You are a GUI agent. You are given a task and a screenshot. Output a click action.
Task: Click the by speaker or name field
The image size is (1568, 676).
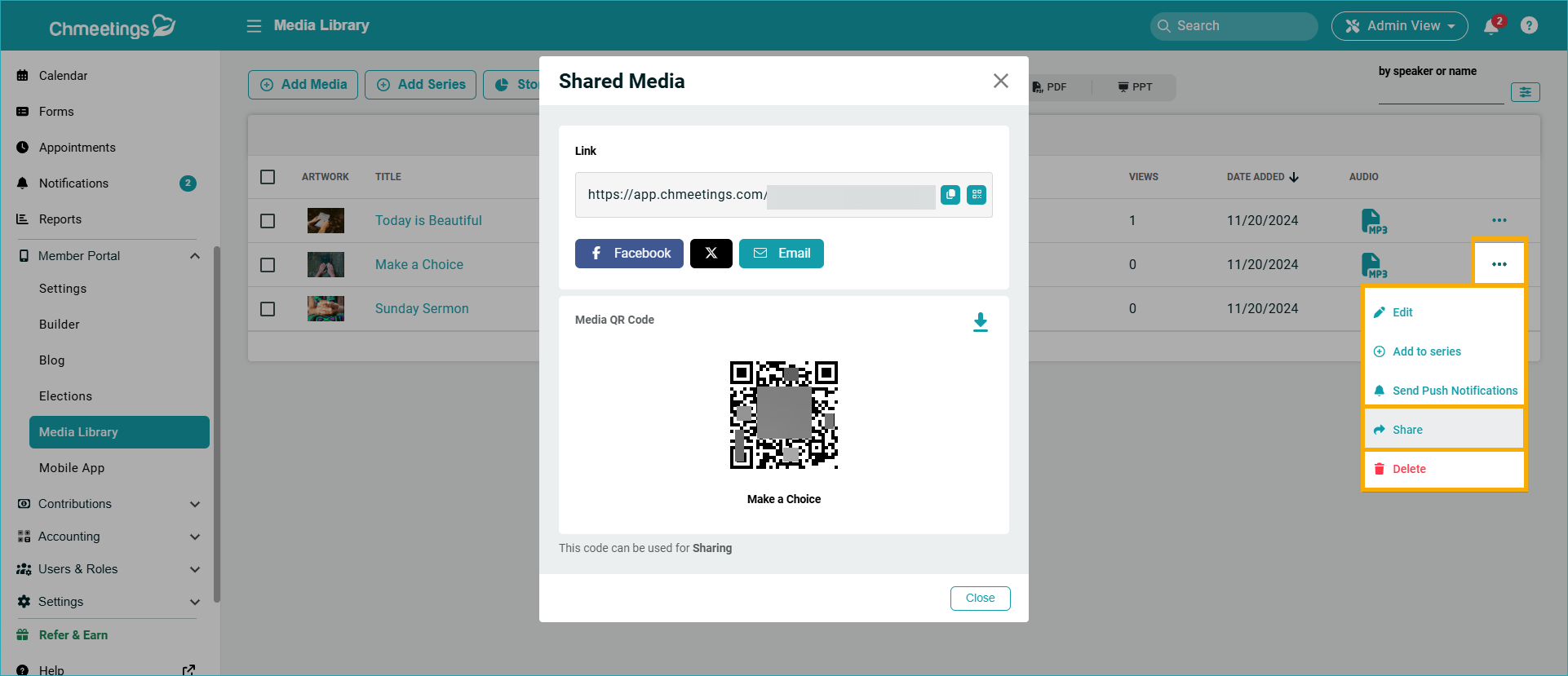point(1441,93)
